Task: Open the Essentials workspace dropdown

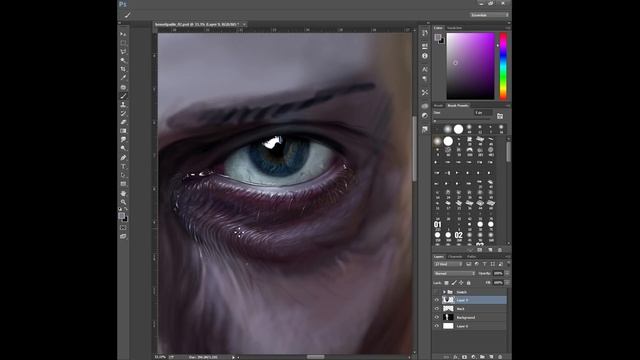Action: (489, 15)
